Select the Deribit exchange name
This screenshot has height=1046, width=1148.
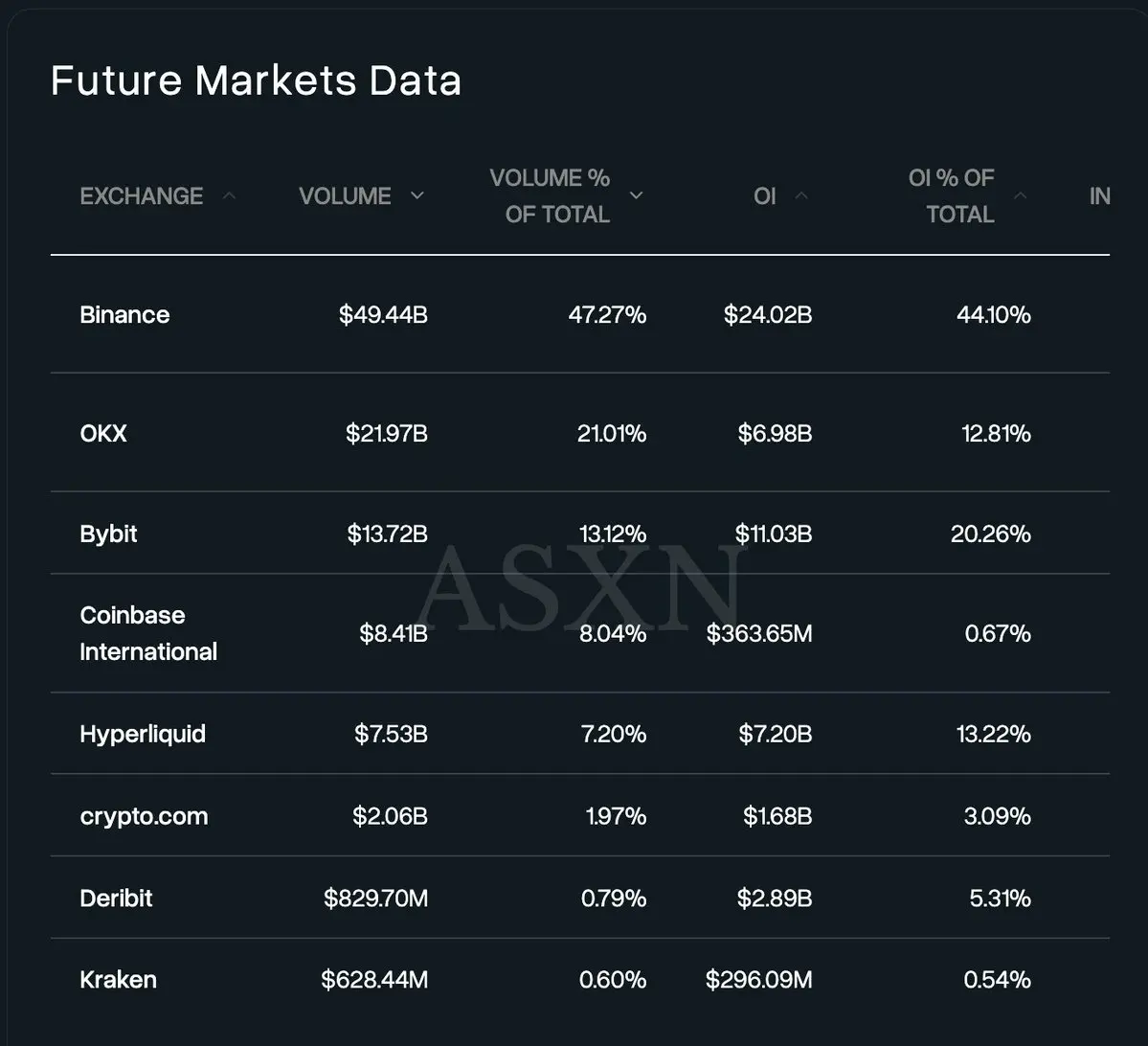116,898
